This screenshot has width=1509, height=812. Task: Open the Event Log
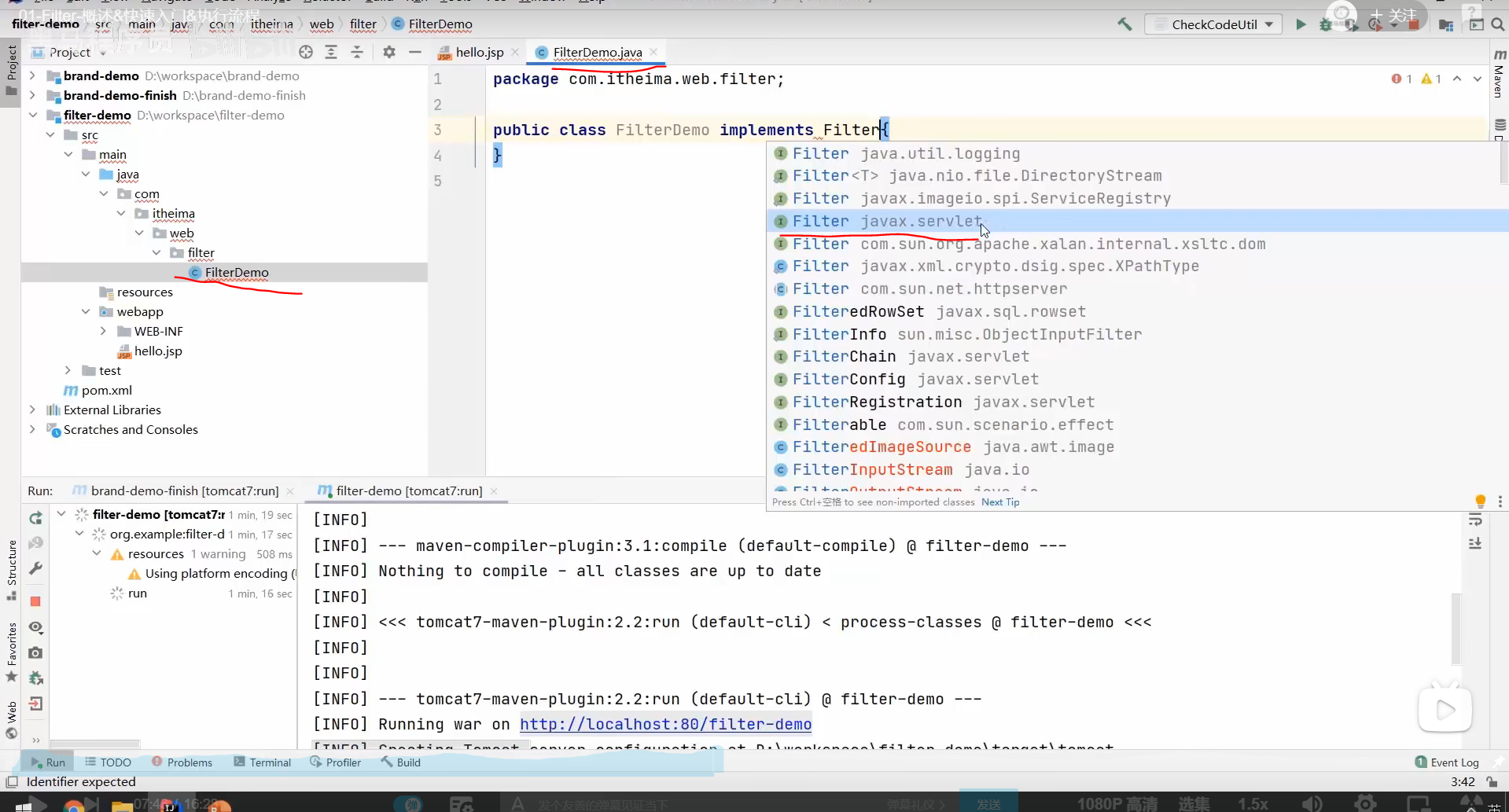[x=1447, y=762]
